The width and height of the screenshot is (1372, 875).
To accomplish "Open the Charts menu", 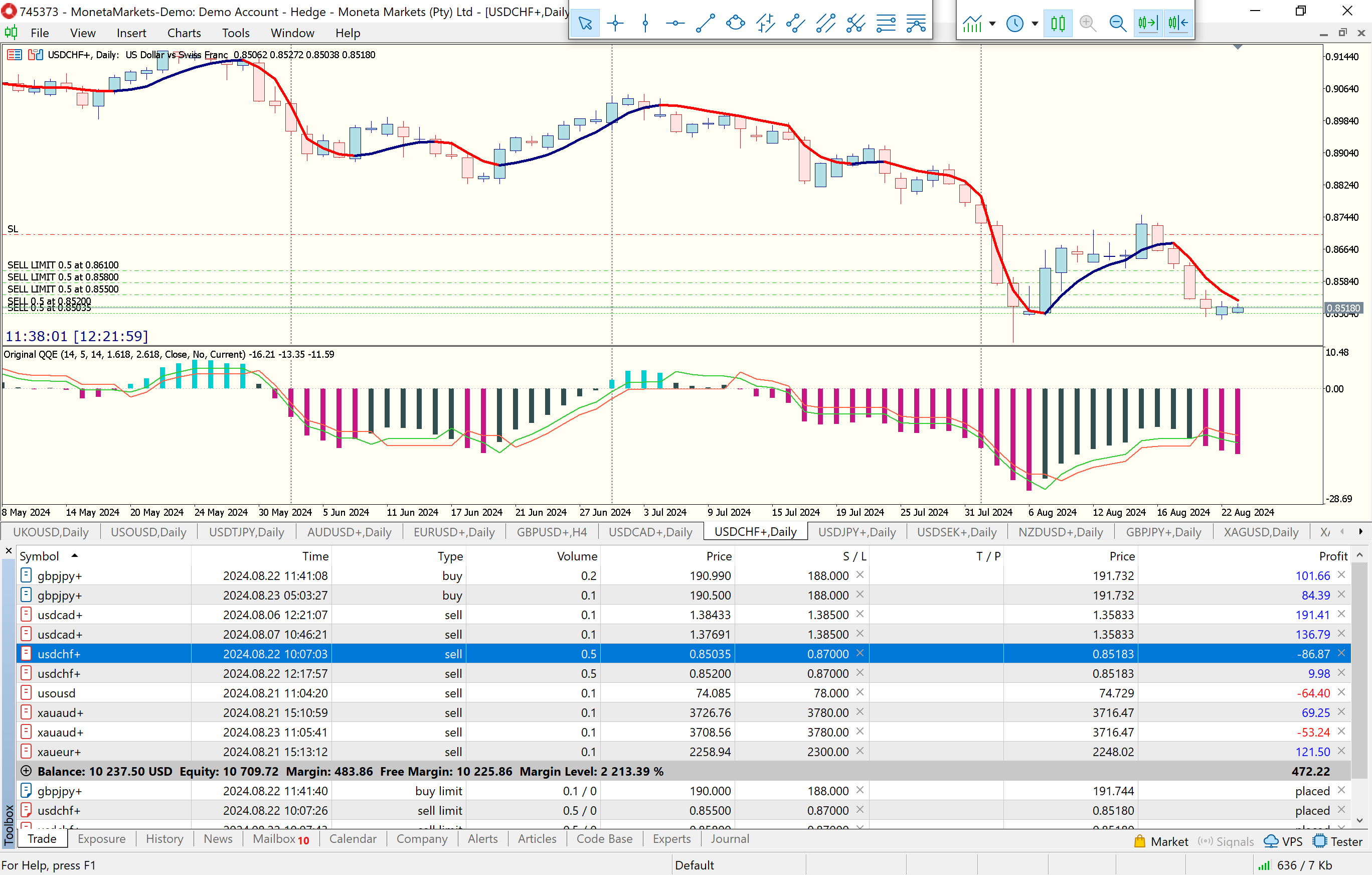I will [184, 33].
